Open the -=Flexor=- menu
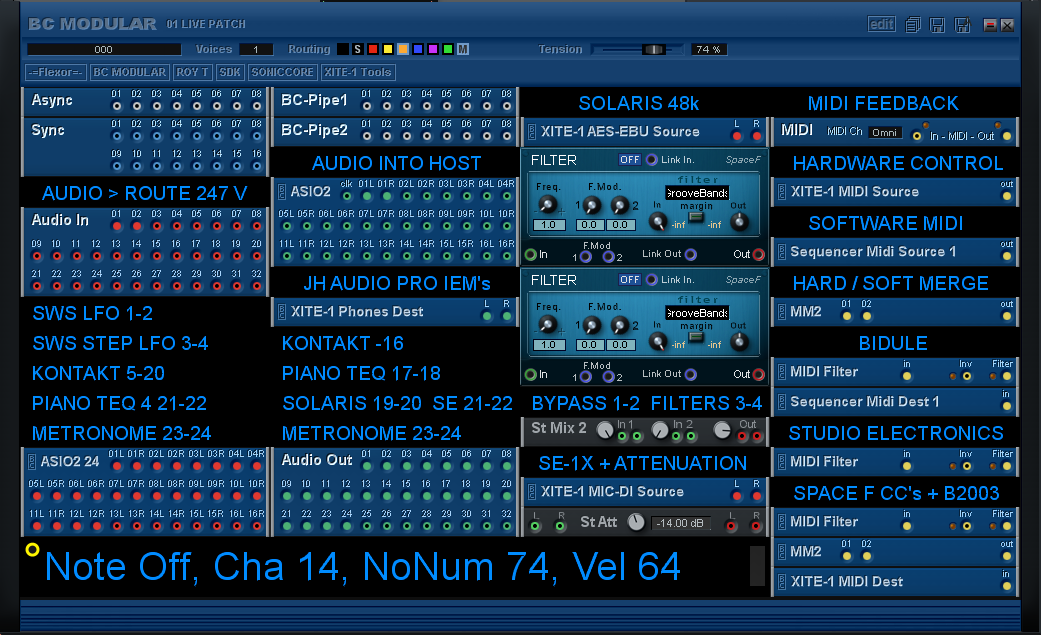1041x635 pixels. 56,72
